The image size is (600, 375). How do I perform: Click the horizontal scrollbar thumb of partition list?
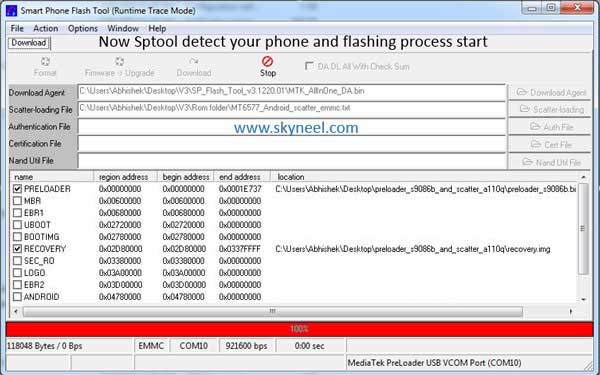click(272, 311)
